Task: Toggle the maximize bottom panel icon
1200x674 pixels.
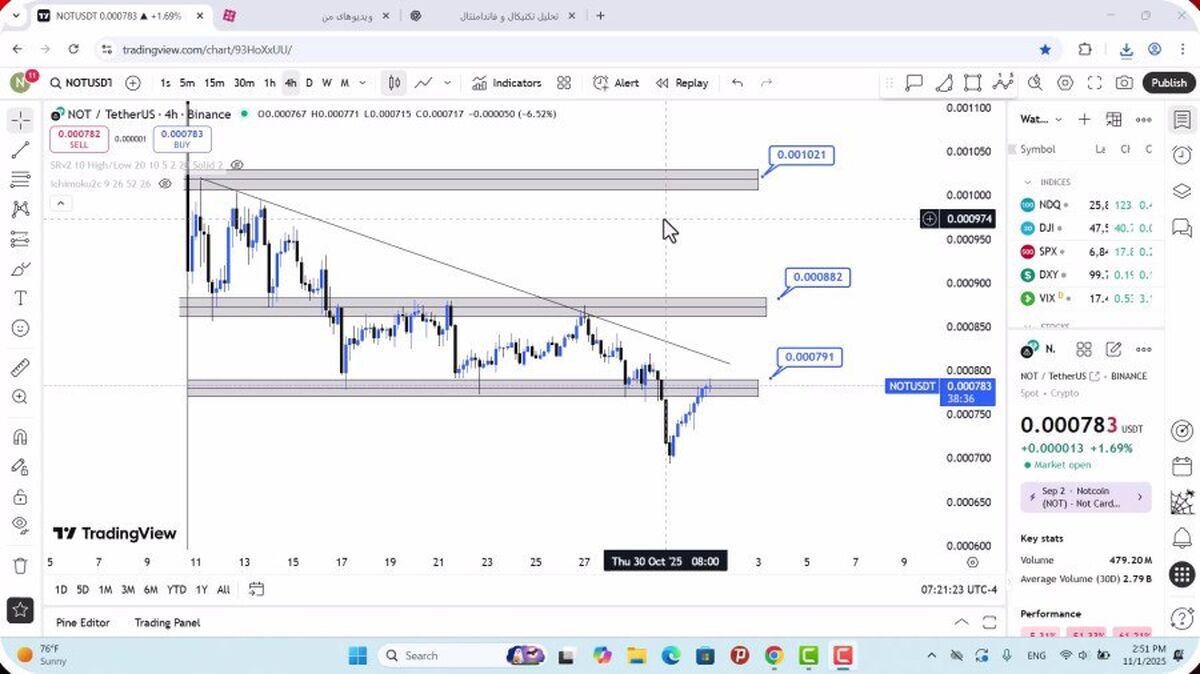Action: coord(990,622)
